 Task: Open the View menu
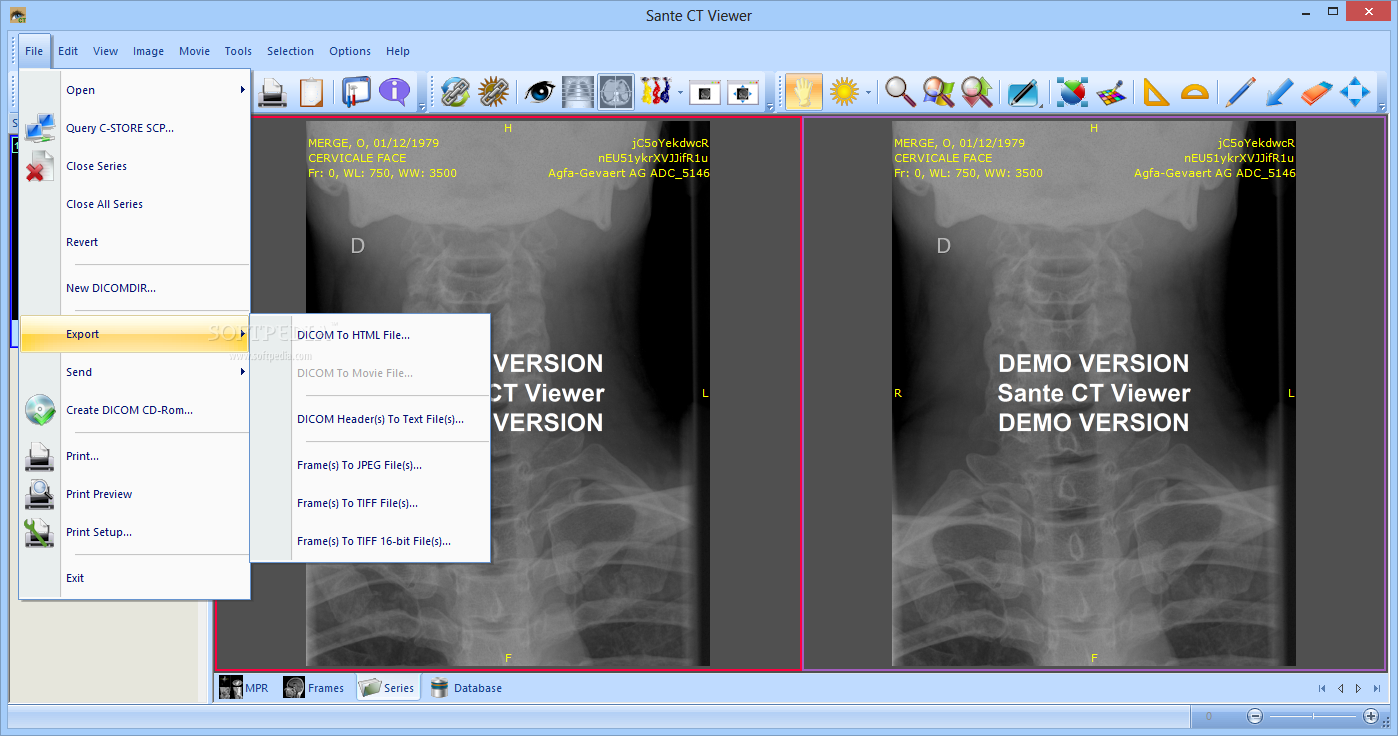click(106, 51)
